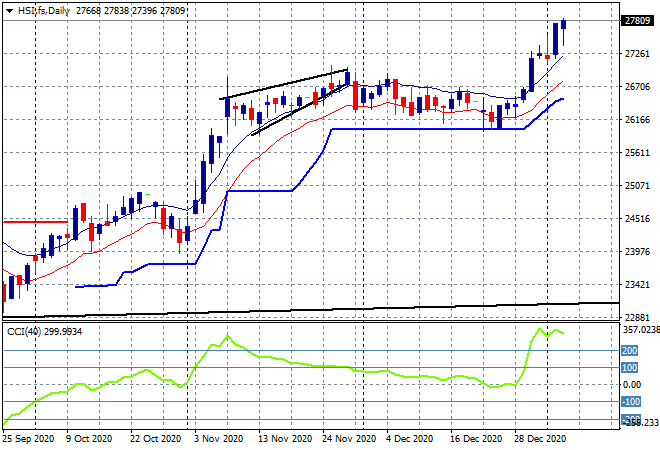Click the thick blue stepped support line

(x=420, y=129)
